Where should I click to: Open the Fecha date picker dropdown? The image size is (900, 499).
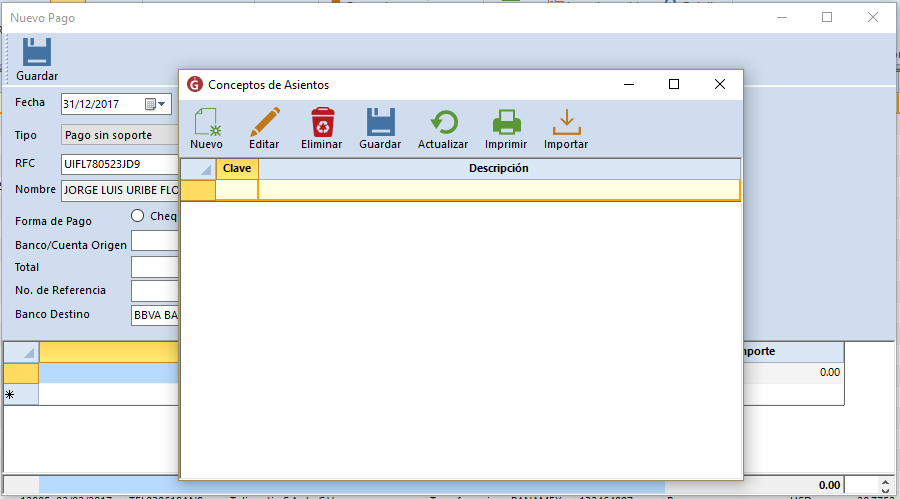coord(163,104)
